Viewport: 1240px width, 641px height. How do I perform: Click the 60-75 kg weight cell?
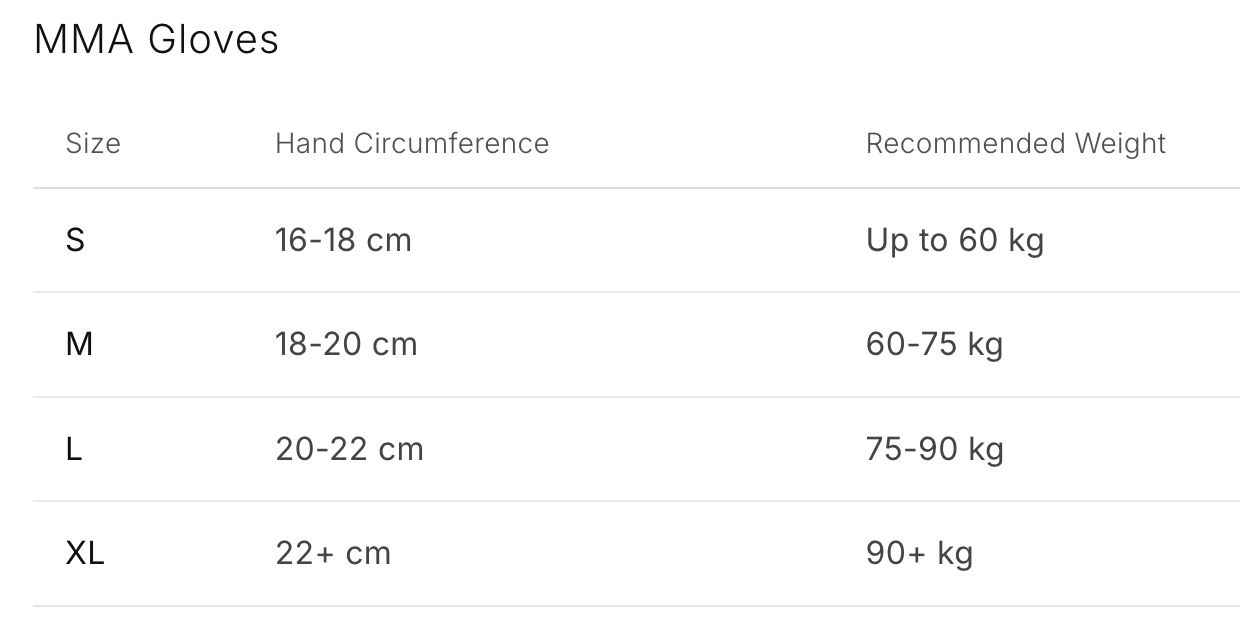[x=934, y=344]
